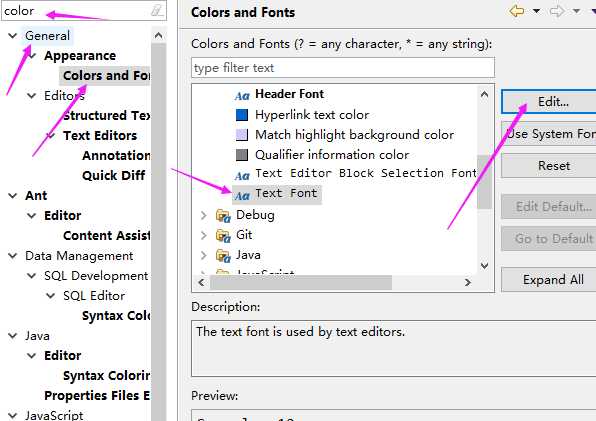Click the fonts list scroll left arrow
The width and height of the screenshot is (596, 421).
(x=201, y=282)
